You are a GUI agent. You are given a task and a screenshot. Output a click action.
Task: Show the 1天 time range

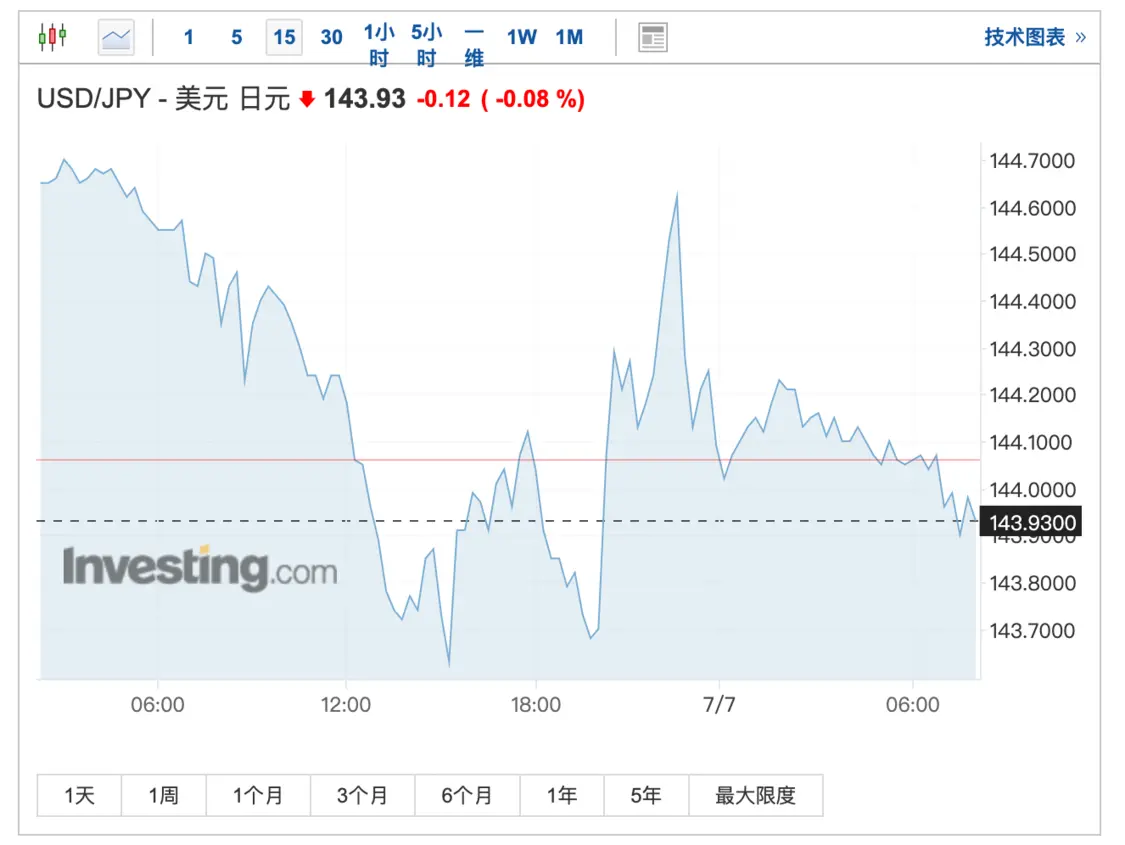[x=79, y=795]
